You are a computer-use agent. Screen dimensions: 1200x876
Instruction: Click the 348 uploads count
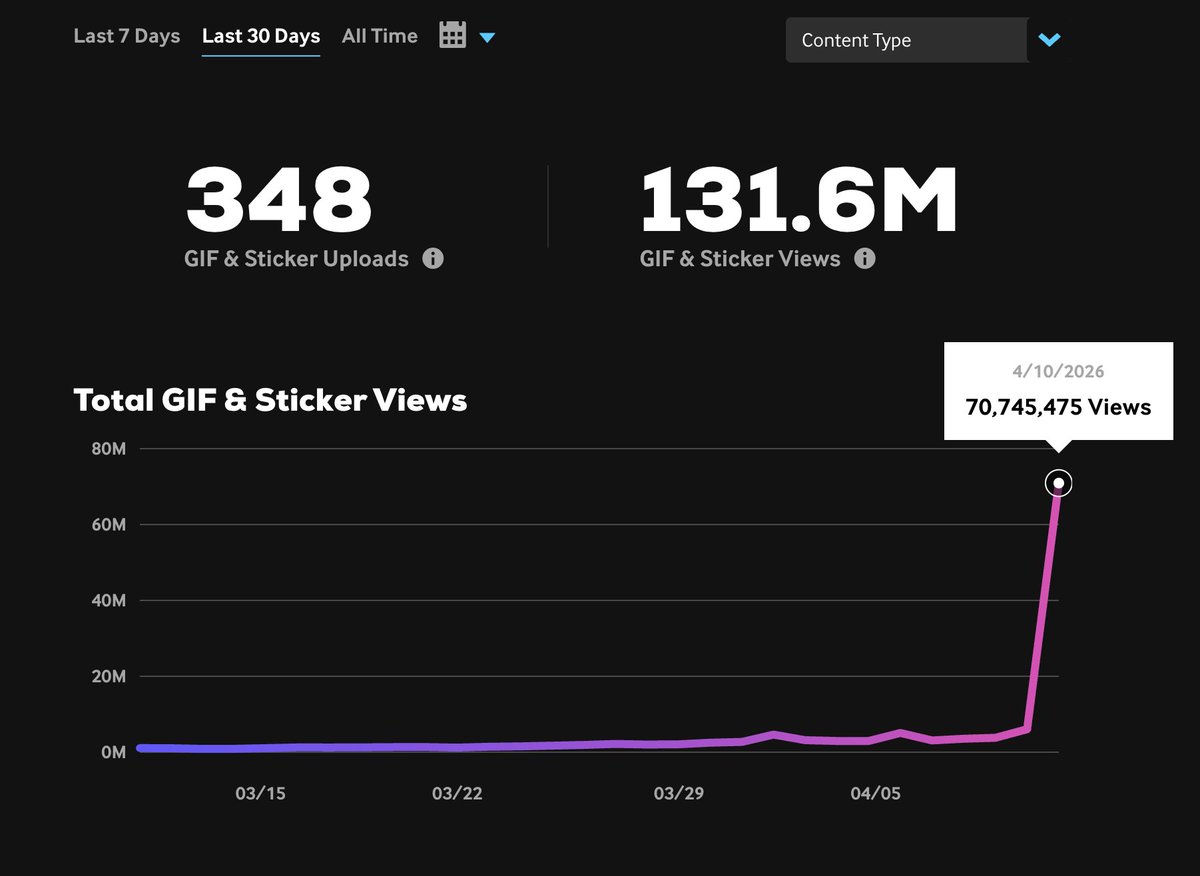(279, 200)
